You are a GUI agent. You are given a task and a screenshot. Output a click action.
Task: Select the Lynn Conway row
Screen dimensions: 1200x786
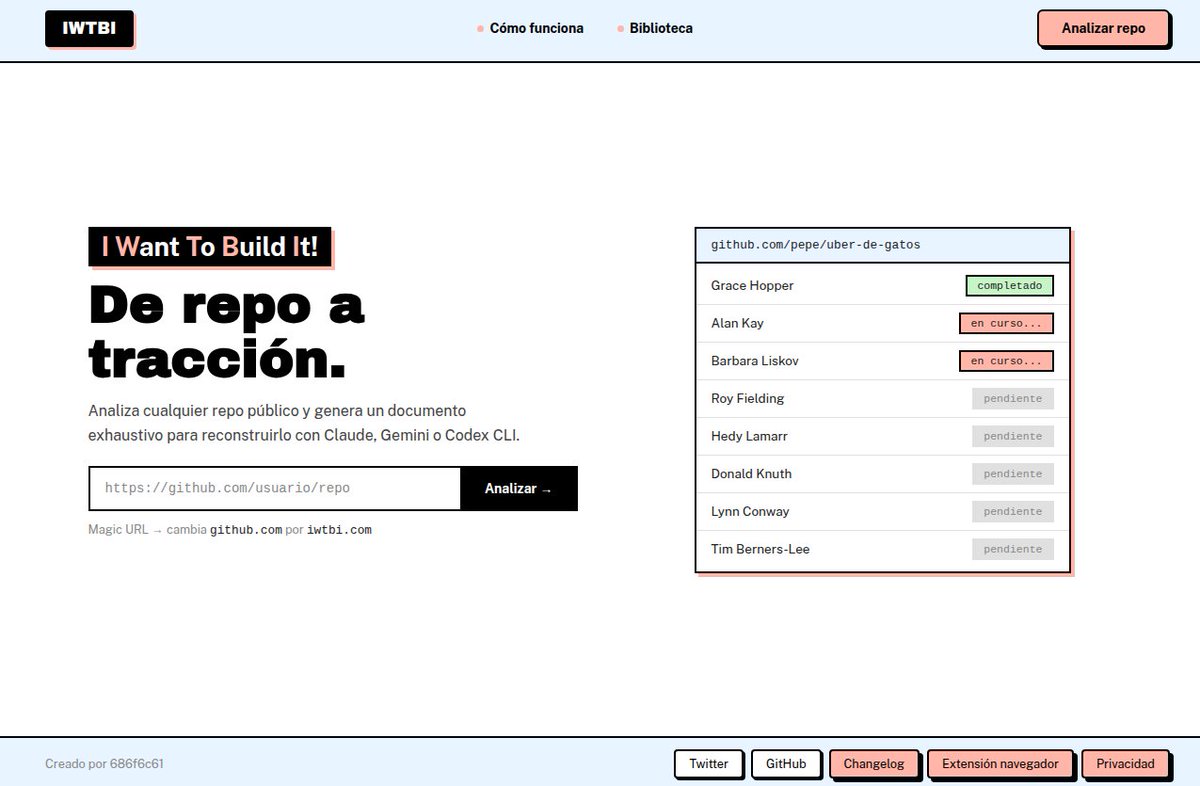(x=883, y=512)
